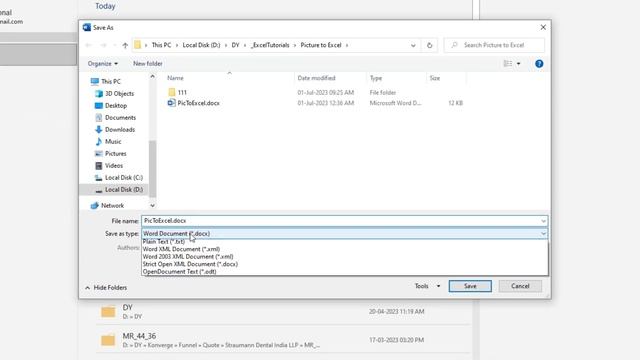Click the forward navigation arrow
640x360 pixels.
point(103,45)
